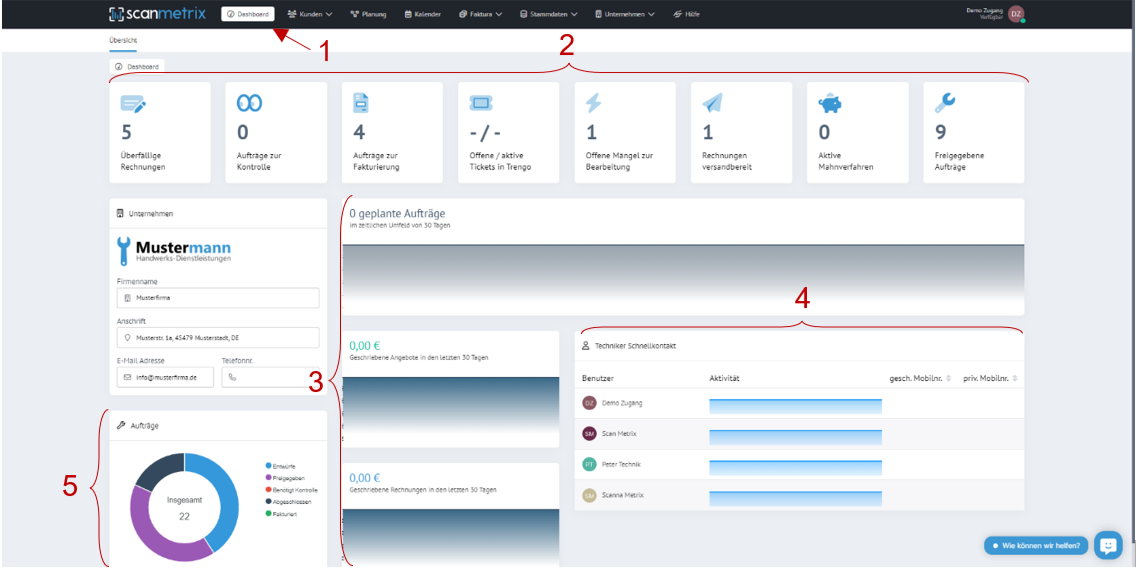Select the Scanna Metrix user row
Screen dimensions: 1139x569
click(799, 495)
